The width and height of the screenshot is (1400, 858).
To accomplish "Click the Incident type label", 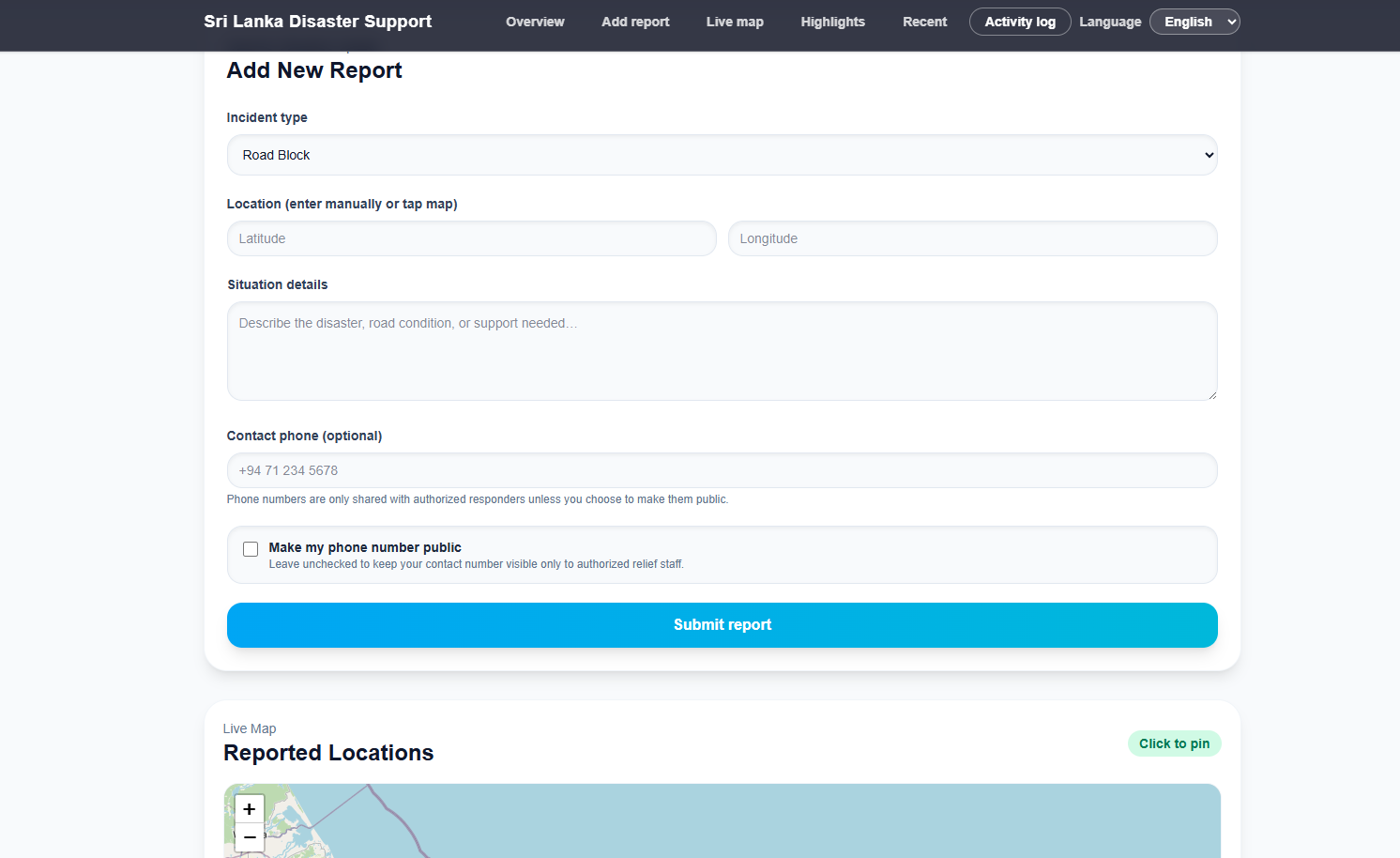I will point(266,117).
